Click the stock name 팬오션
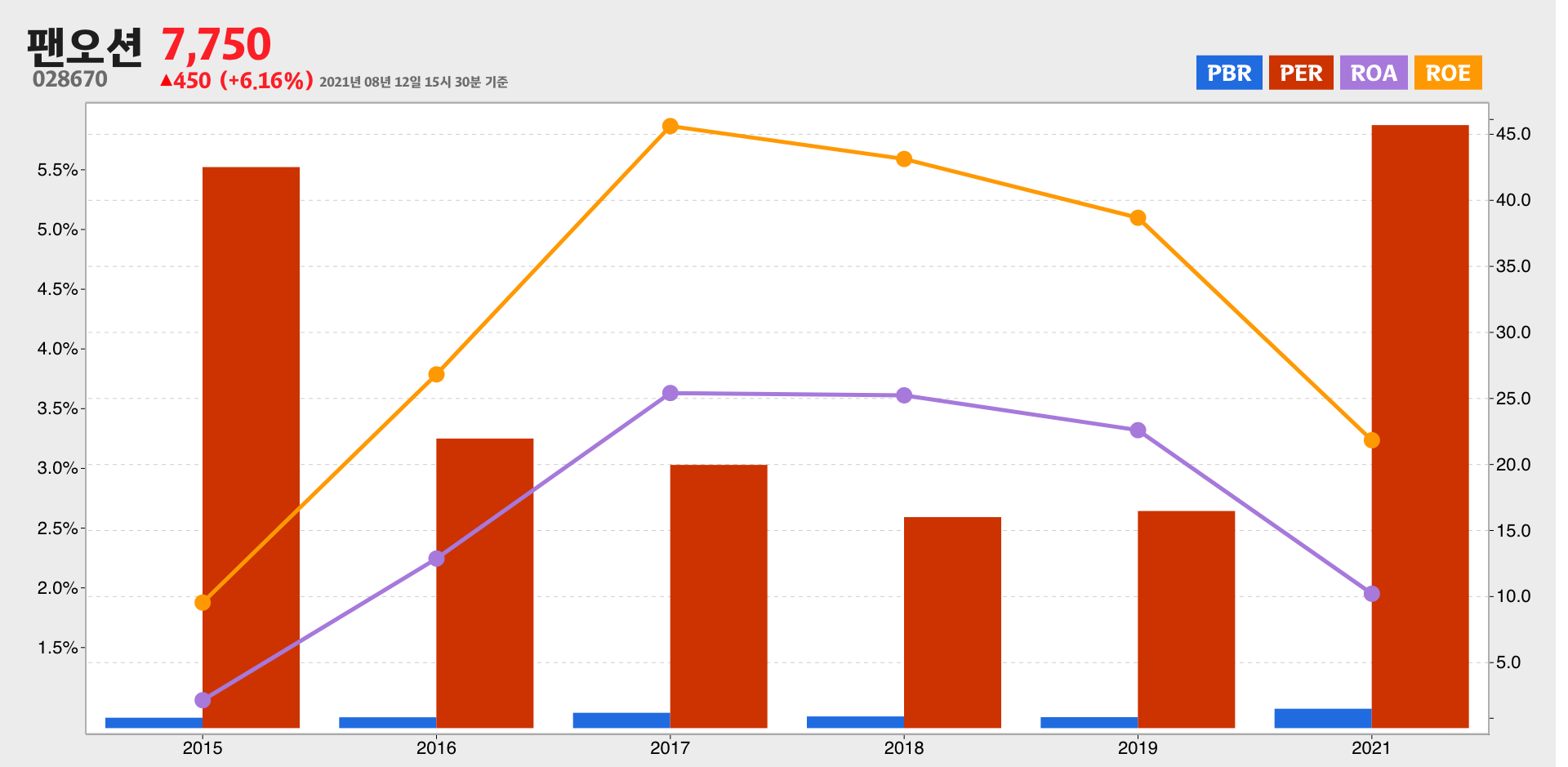 pyautogui.click(x=85, y=47)
